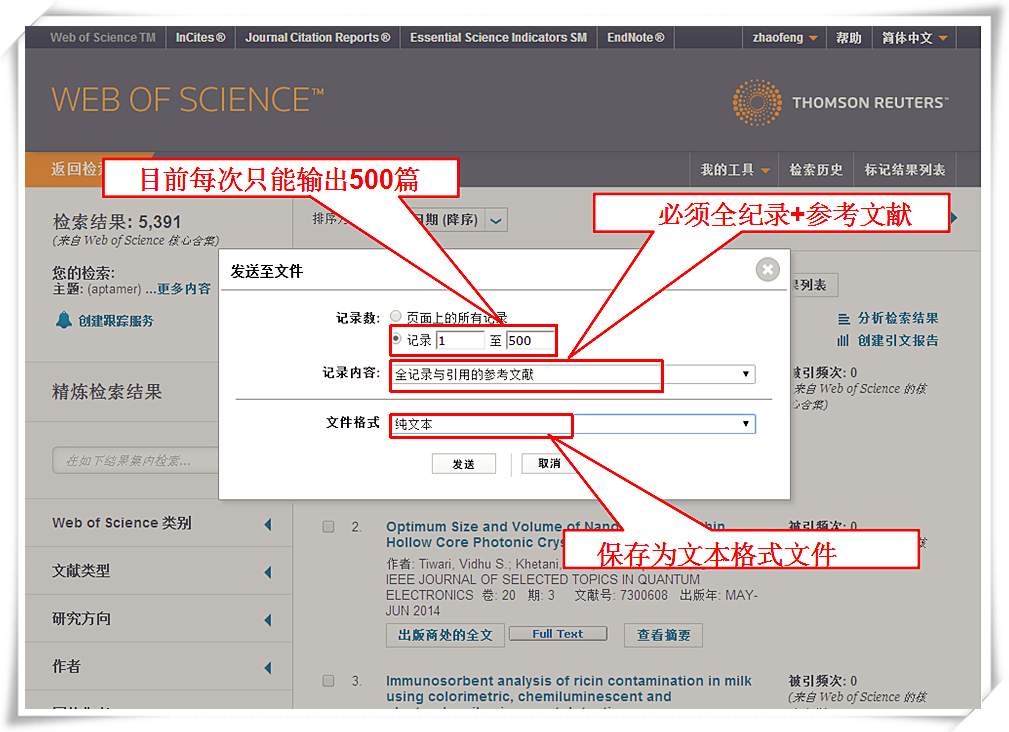Tick the checkbox for result 2
1009x732 pixels.
[328, 527]
